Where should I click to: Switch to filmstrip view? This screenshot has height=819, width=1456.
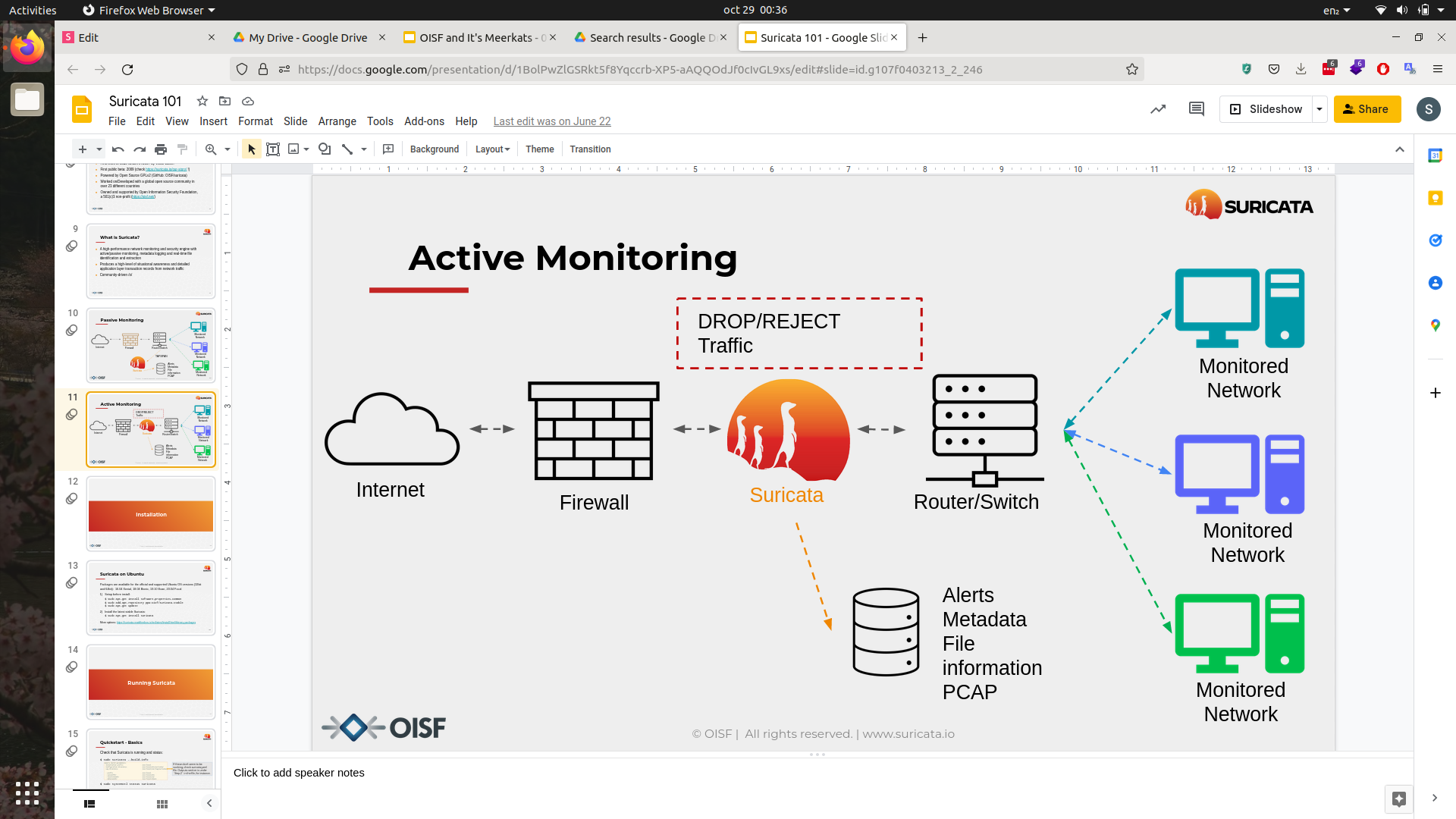point(89,804)
